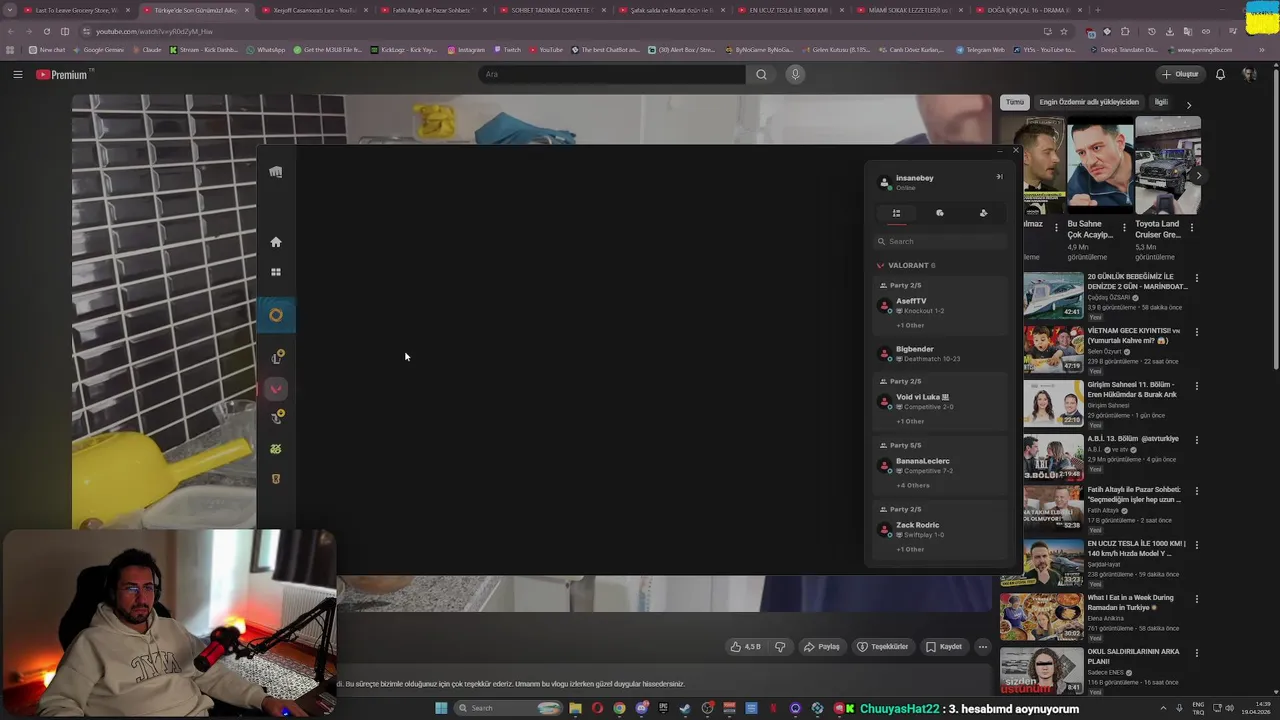Open AseffTV friend entry

[x=940, y=305]
